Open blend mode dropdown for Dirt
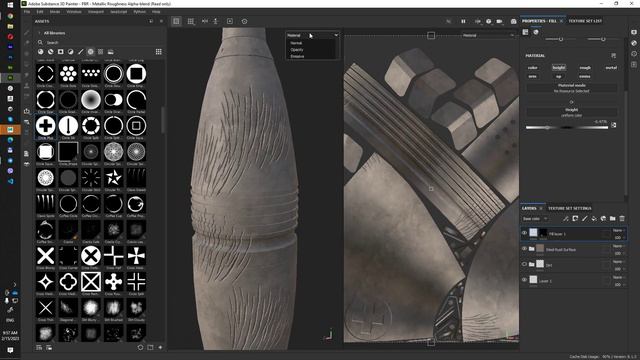Image resolution: width=640 pixels, height=360 pixels. click(x=618, y=262)
